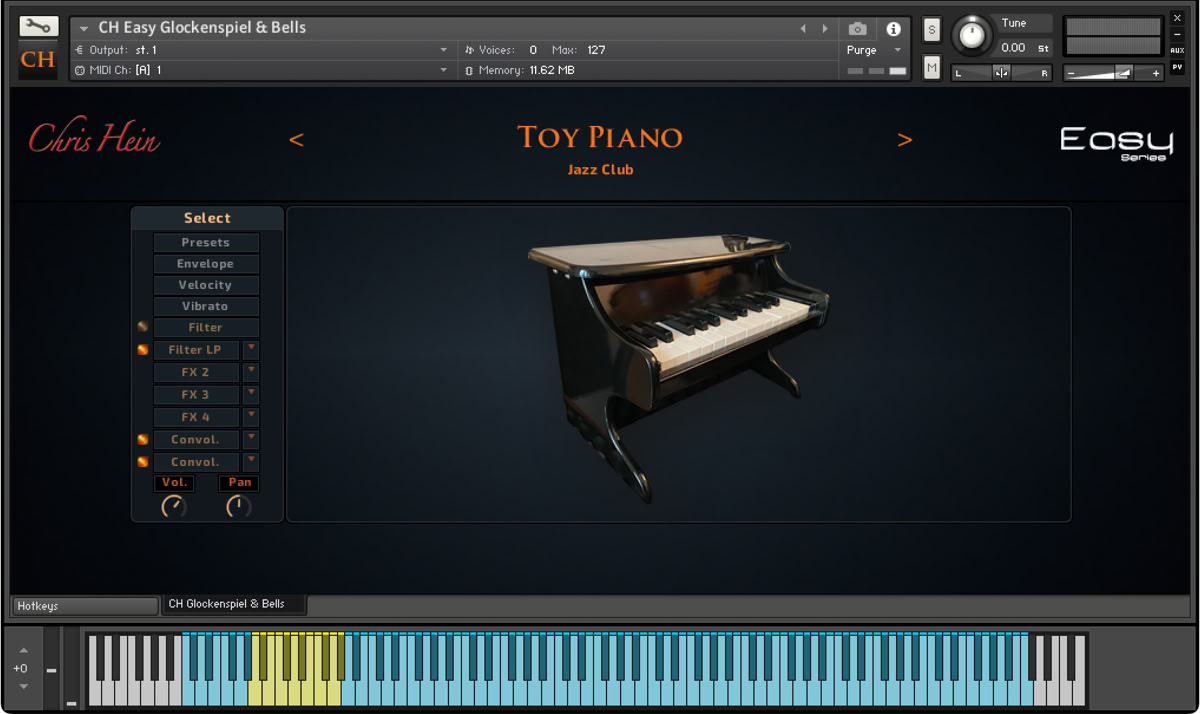This screenshot has height=714, width=1200.
Task: Click the wrench edit-mode icon
Action: point(38,26)
